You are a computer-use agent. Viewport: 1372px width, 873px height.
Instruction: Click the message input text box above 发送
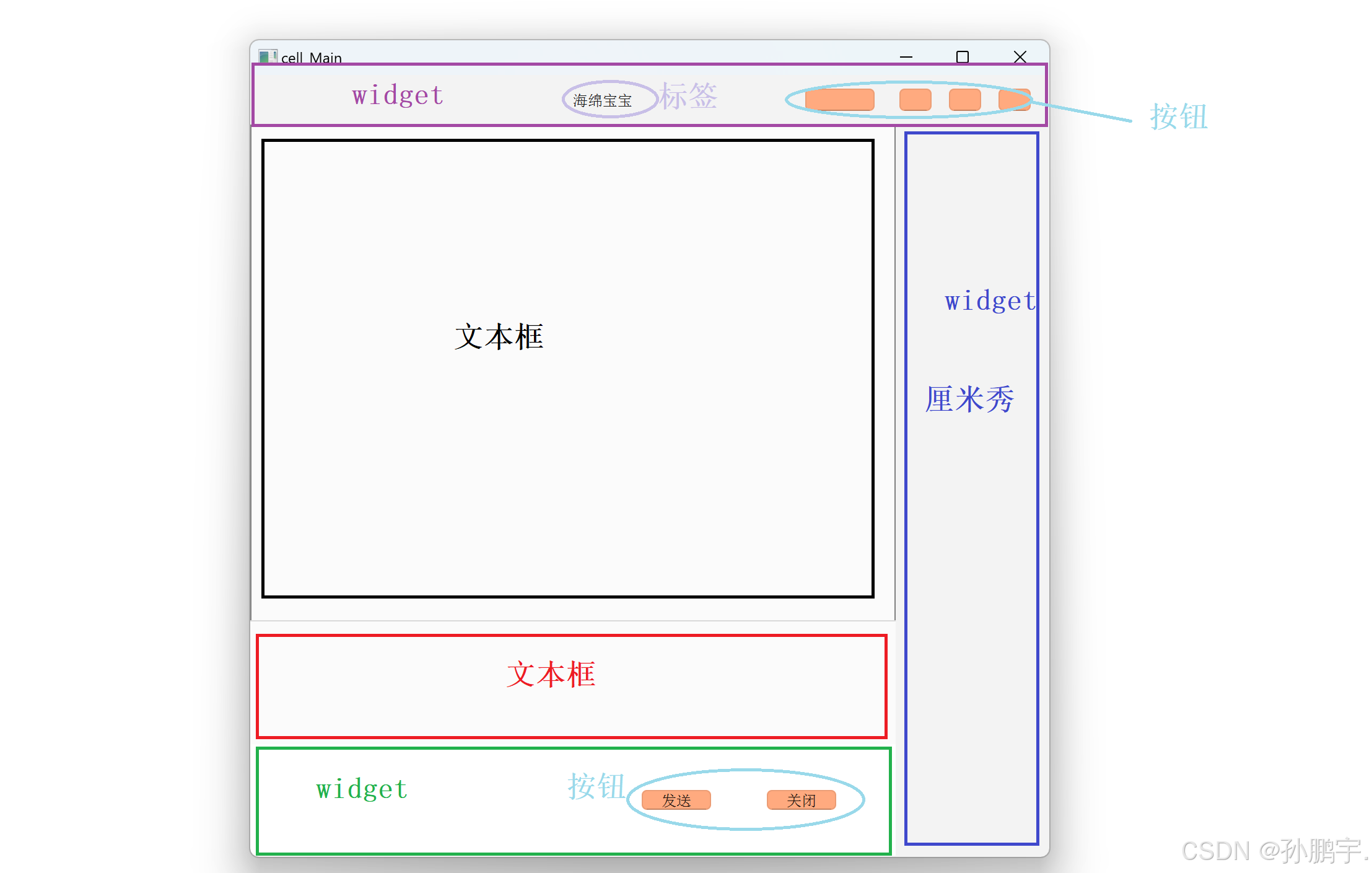click(x=571, y=687)
